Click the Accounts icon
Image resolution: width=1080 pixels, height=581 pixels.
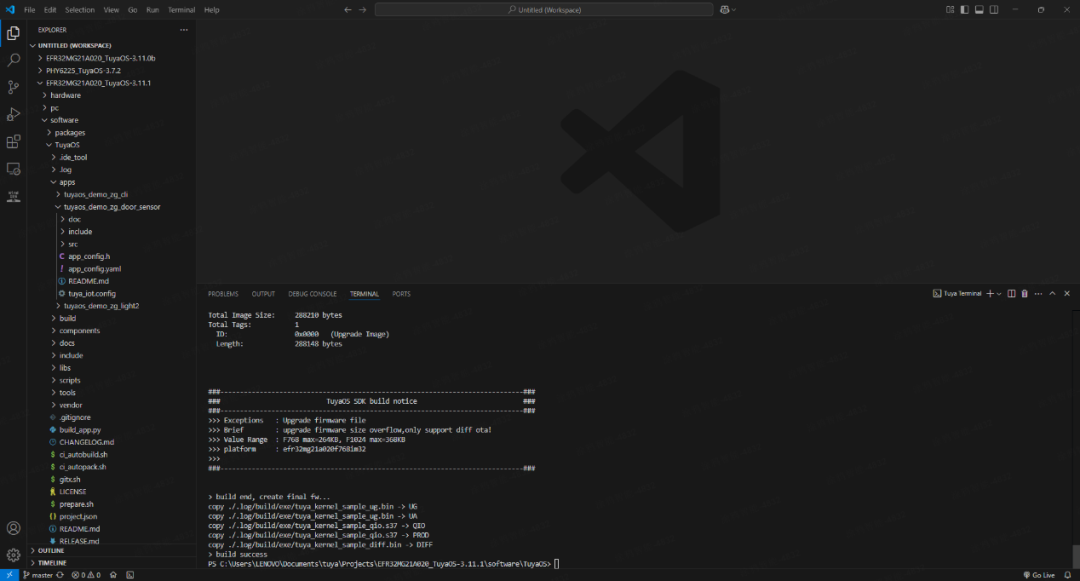(13, 528)
